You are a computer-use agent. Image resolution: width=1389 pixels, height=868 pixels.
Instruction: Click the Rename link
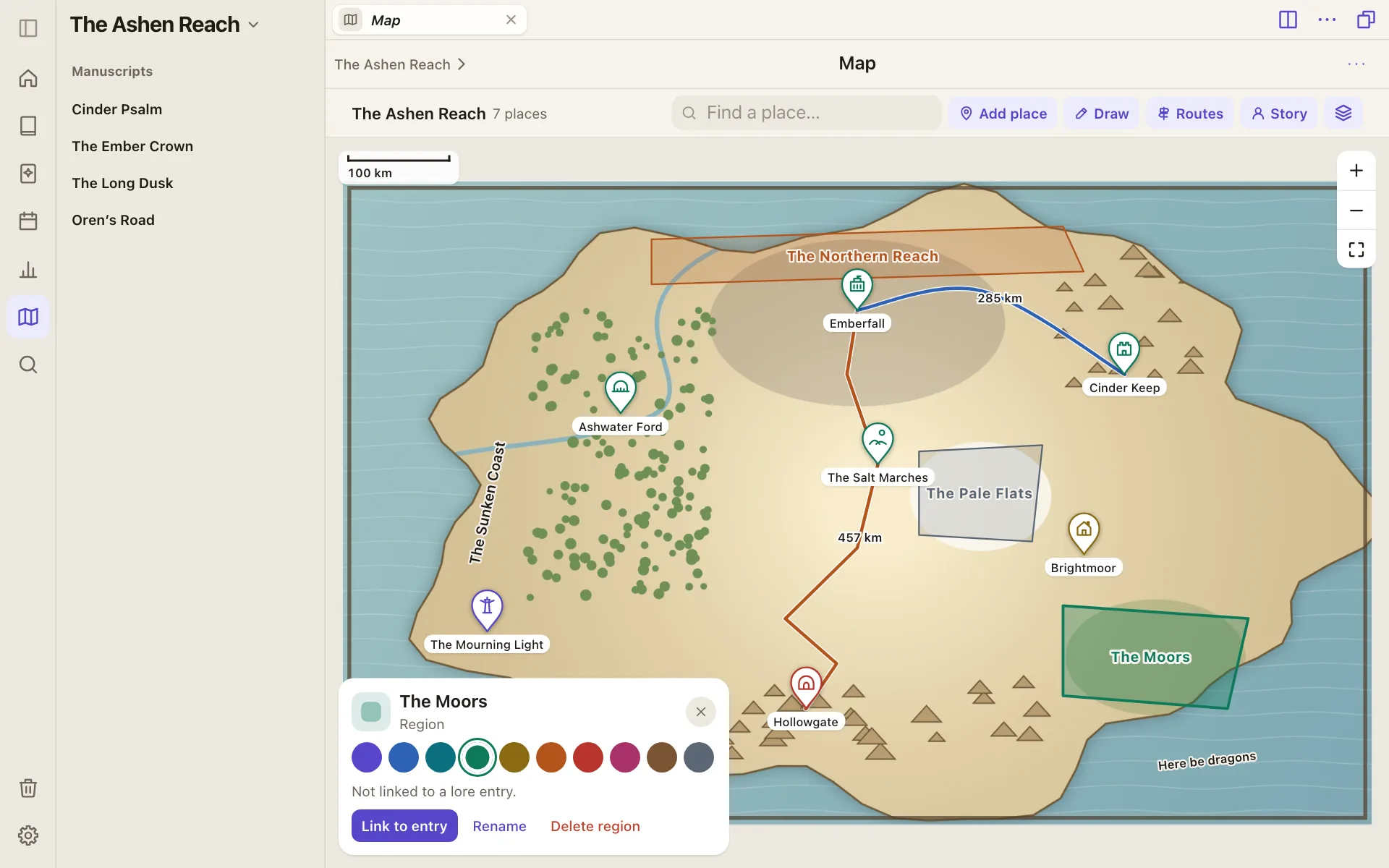click(499, 826)
